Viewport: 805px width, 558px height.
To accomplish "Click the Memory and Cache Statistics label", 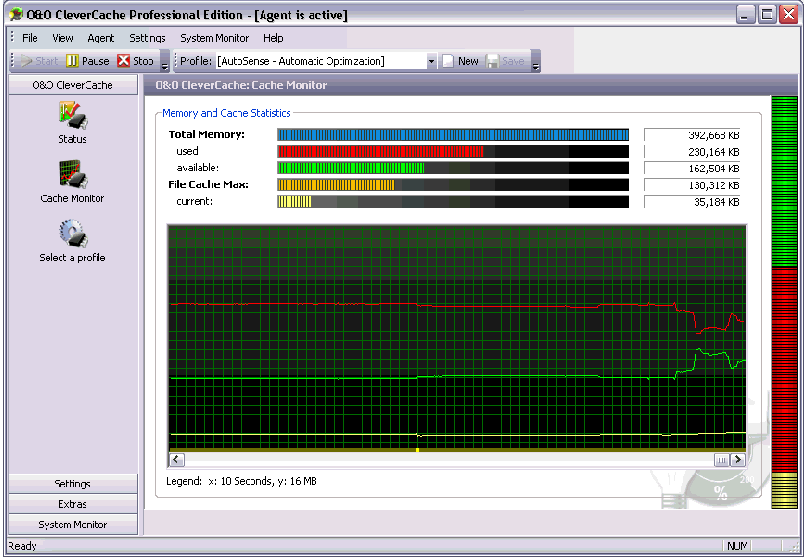I will (226, 113).
